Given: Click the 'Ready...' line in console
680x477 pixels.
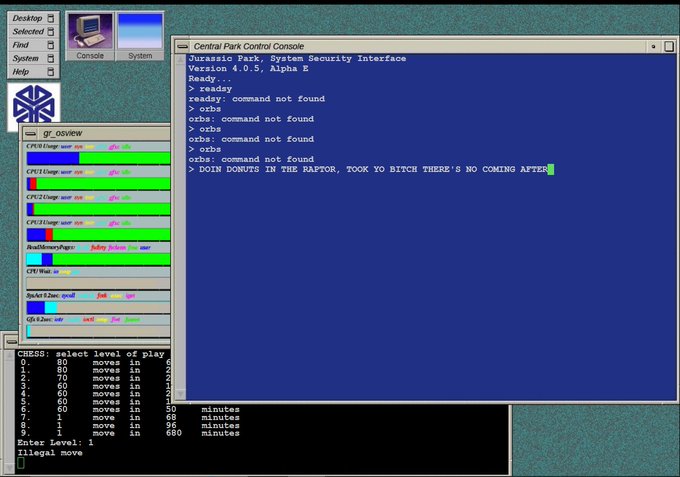Looking at the screenshot, I should 210,78.
